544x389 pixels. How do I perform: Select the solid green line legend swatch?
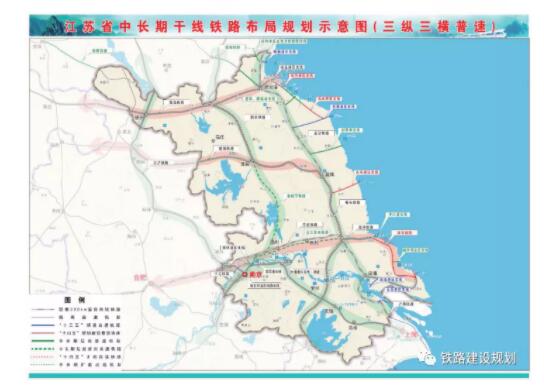pyautogui.click(x=43, y=341)
